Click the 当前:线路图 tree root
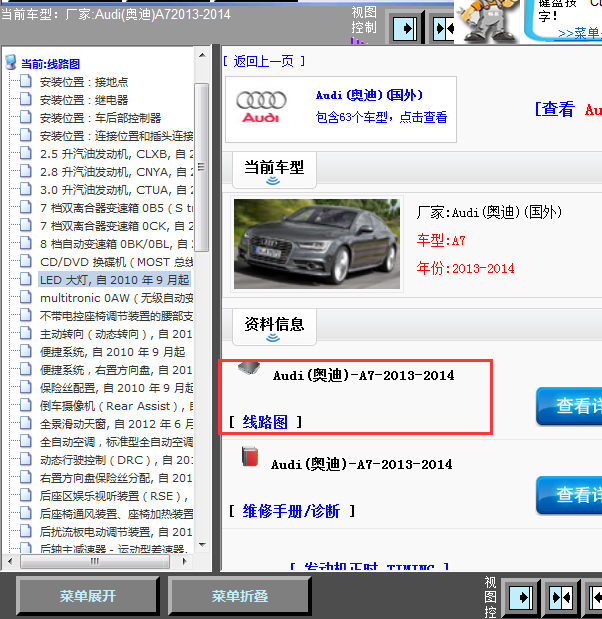The height and width of the screenshot is (619, 602). (x=50, y=64)
